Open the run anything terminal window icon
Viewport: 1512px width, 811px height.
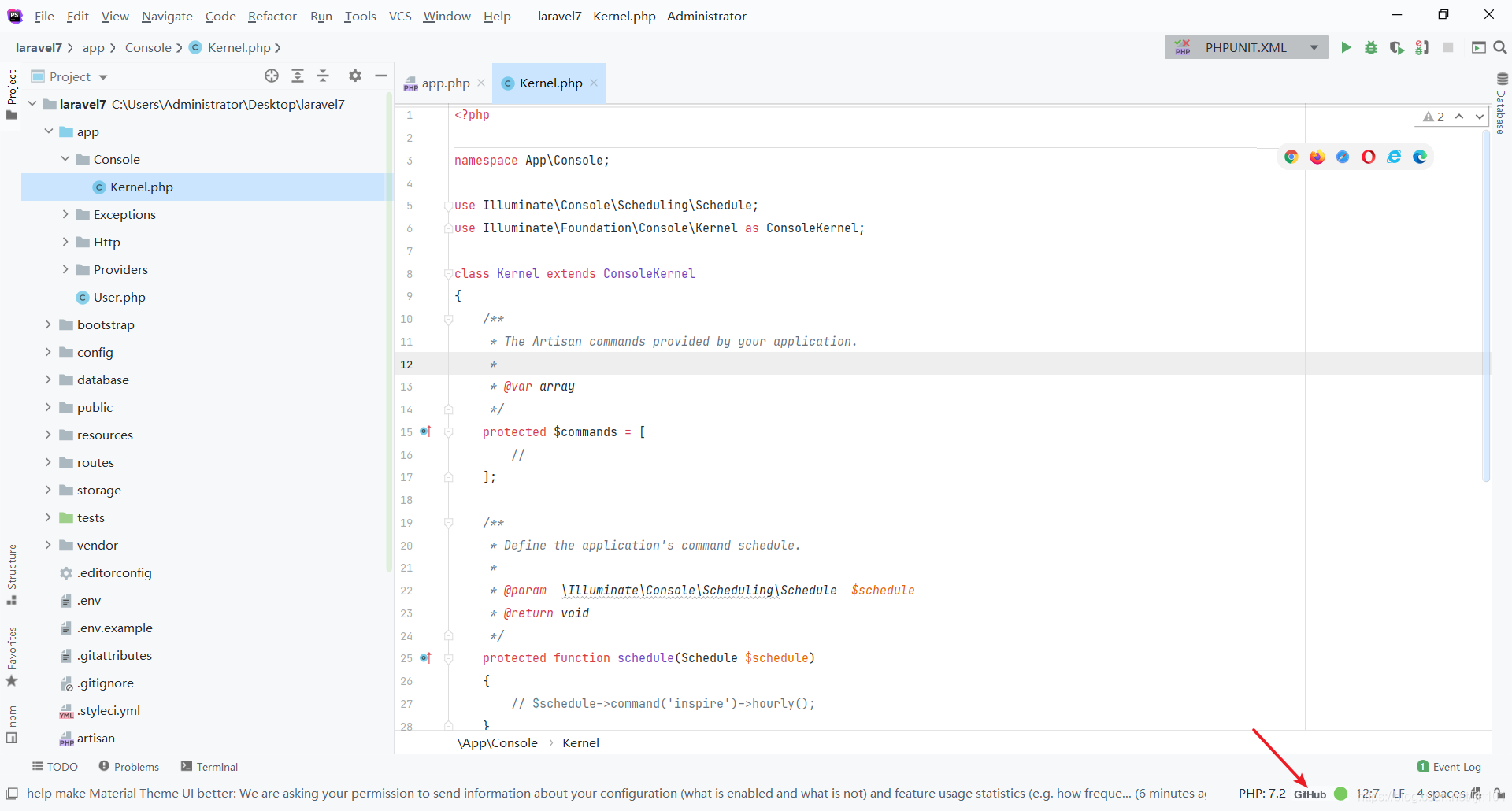[1478, 47]
